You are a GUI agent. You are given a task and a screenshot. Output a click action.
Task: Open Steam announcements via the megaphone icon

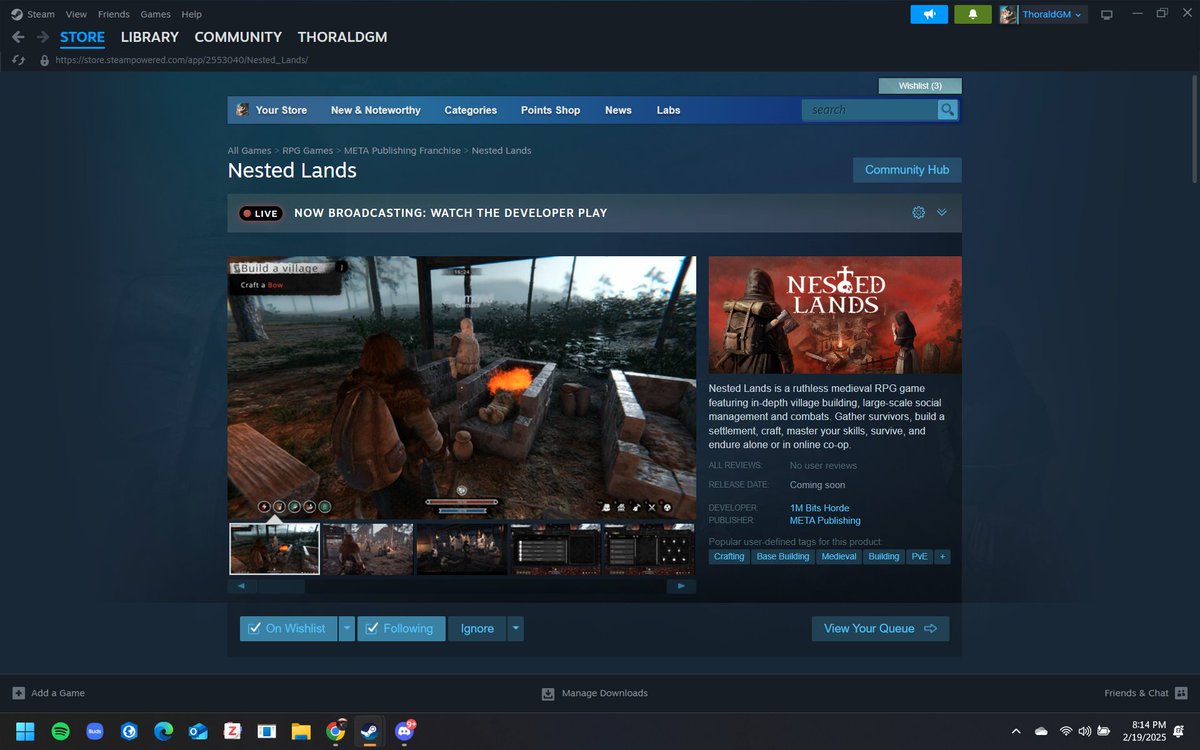(x=929, y=14)
